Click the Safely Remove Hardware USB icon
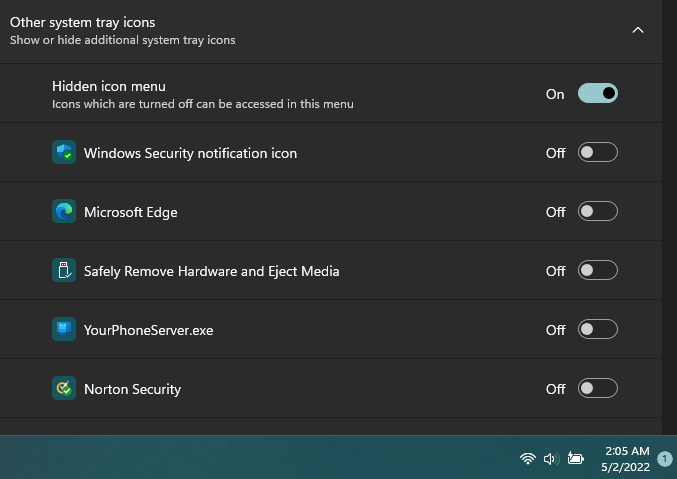Screen dimensions: 677x479 [x=64, y=271]
